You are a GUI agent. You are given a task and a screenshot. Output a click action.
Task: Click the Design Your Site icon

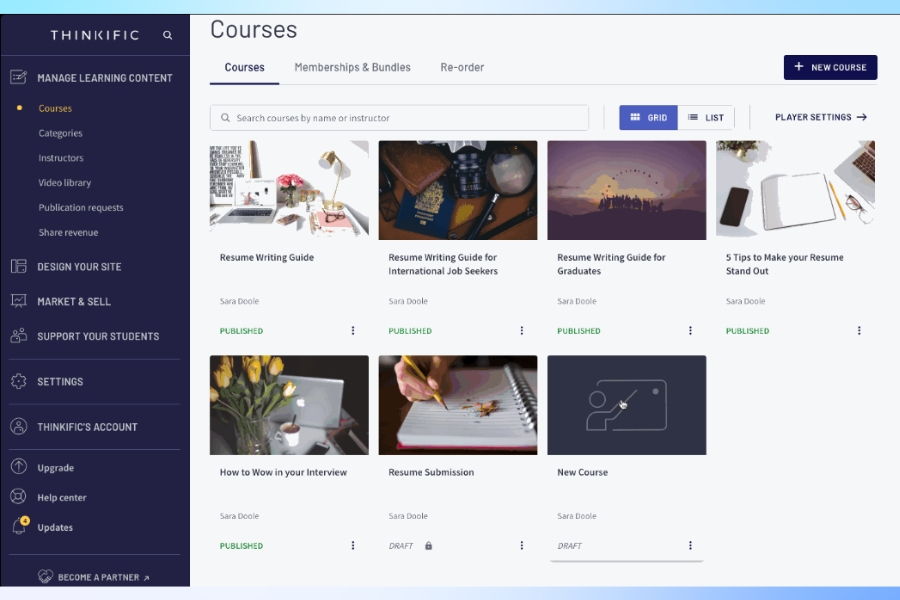[18, 266]
